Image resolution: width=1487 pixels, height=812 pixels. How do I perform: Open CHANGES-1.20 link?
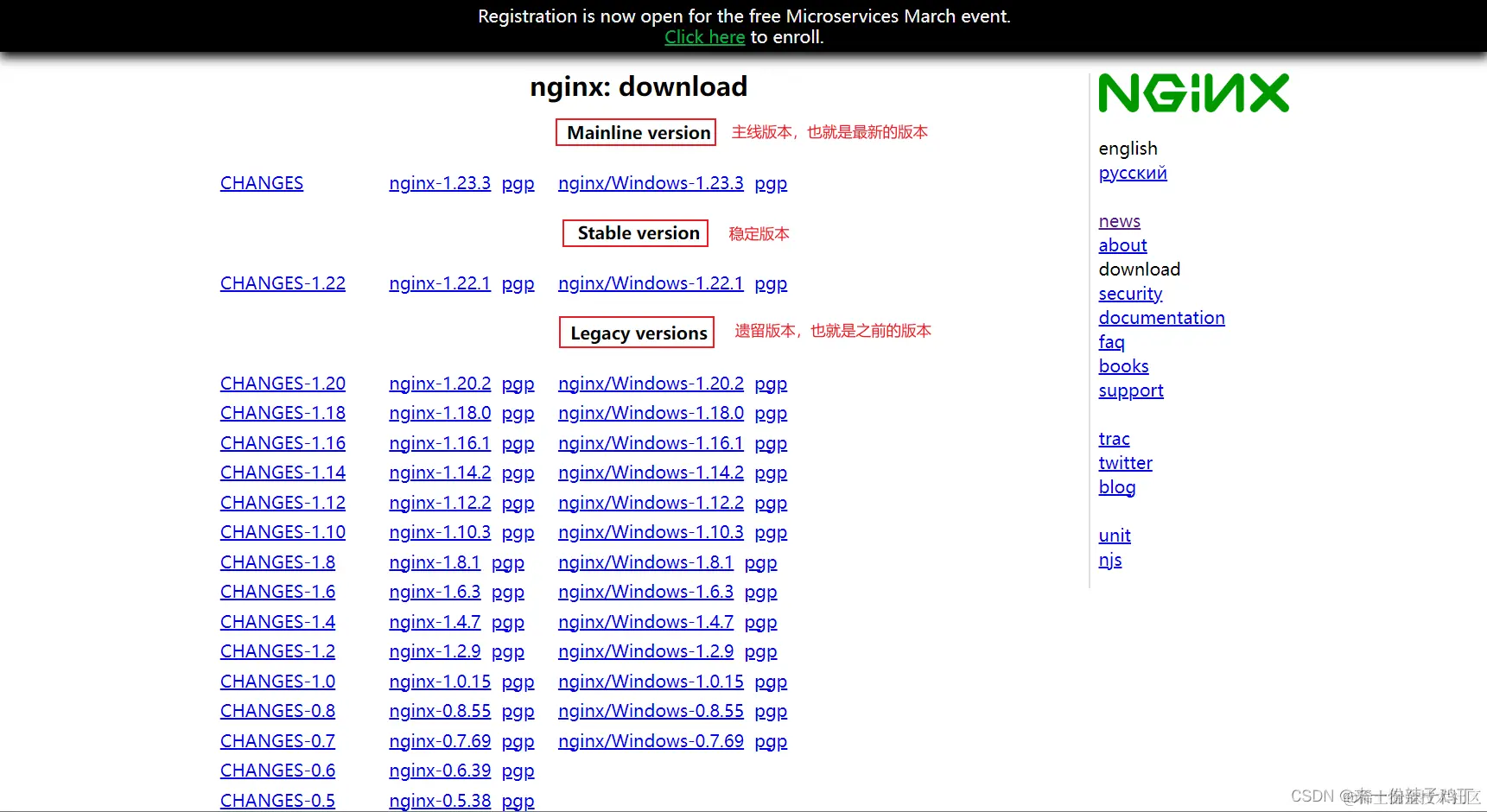click(x=283, y=384)
